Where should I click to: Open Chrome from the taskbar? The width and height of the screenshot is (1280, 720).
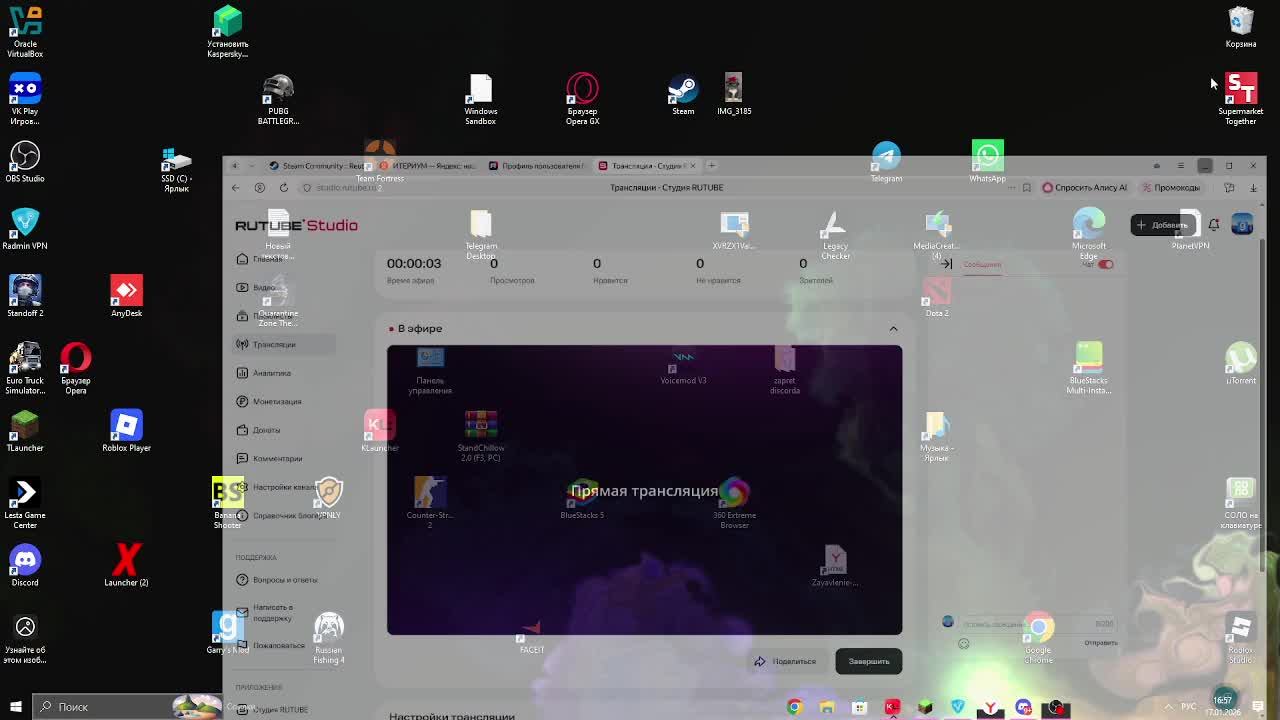(x=794, y=708)
